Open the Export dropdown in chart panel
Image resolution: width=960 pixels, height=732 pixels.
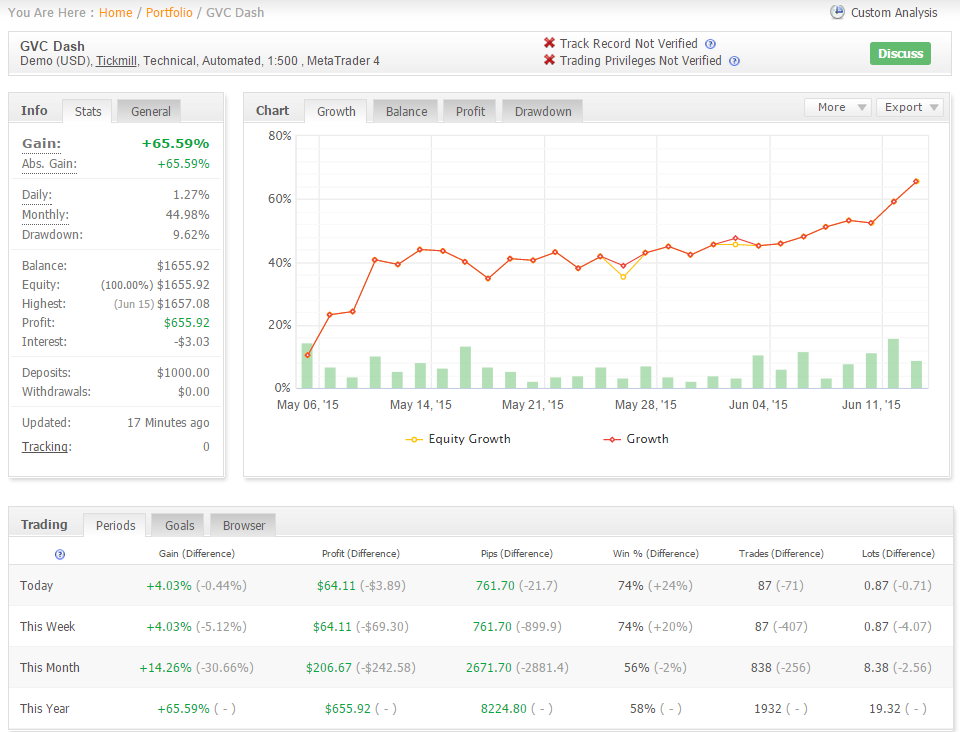(910, 107)
